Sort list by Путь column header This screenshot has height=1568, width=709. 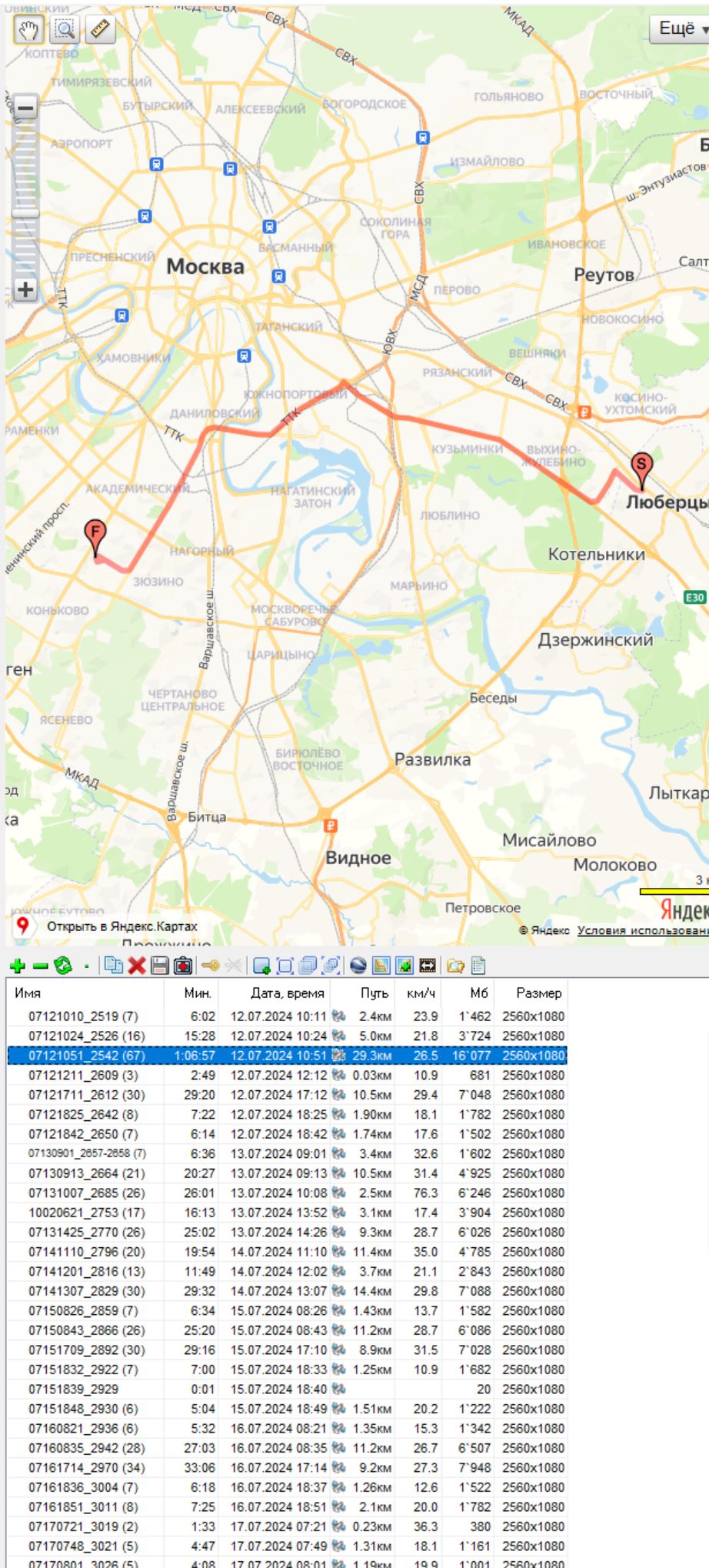pyautogui.click(x=374, y=993)
